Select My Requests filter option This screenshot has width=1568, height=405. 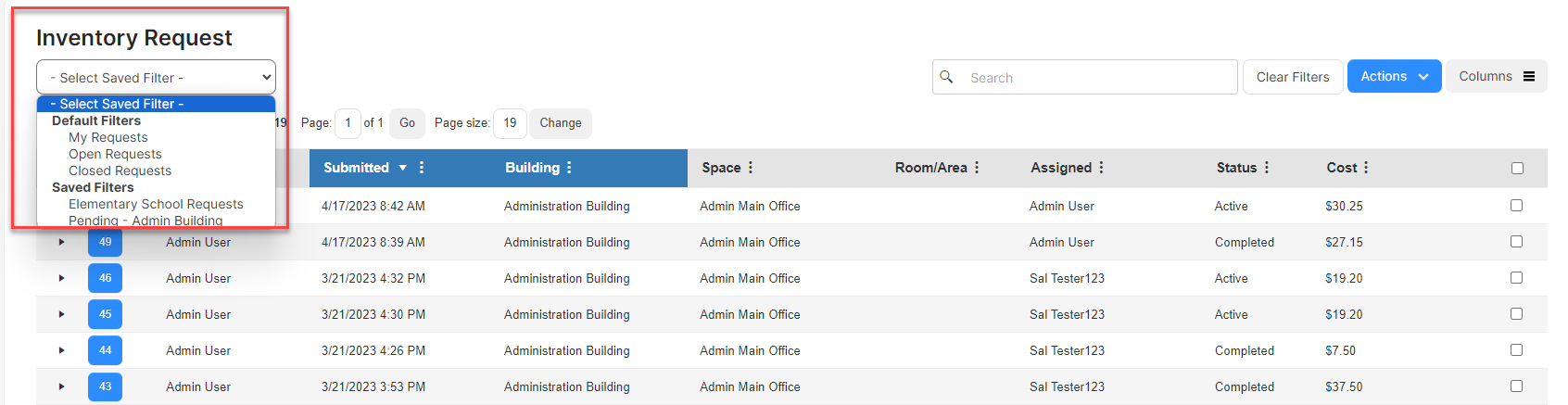click(107, 137)
